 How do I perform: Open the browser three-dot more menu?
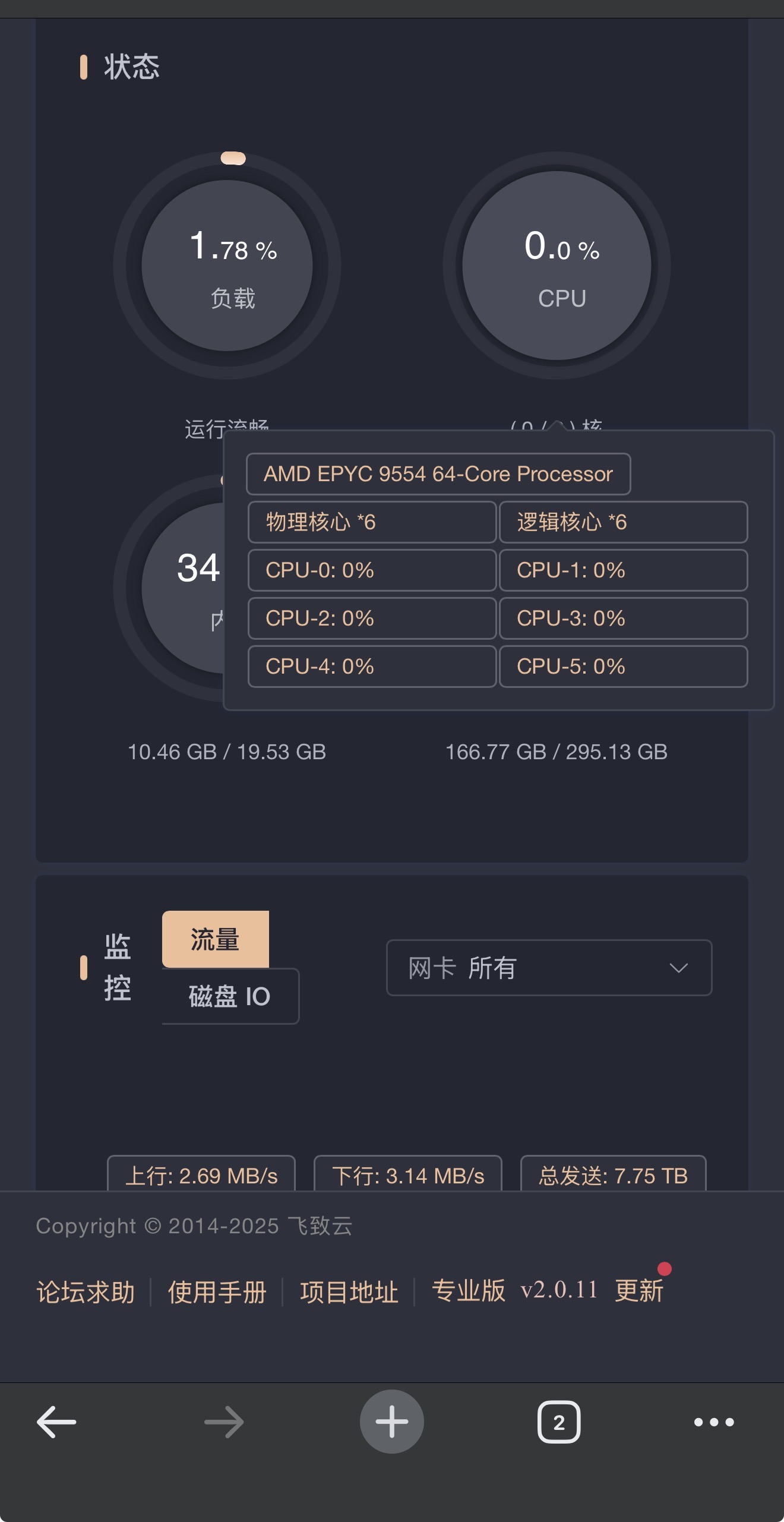(714, 1422)
